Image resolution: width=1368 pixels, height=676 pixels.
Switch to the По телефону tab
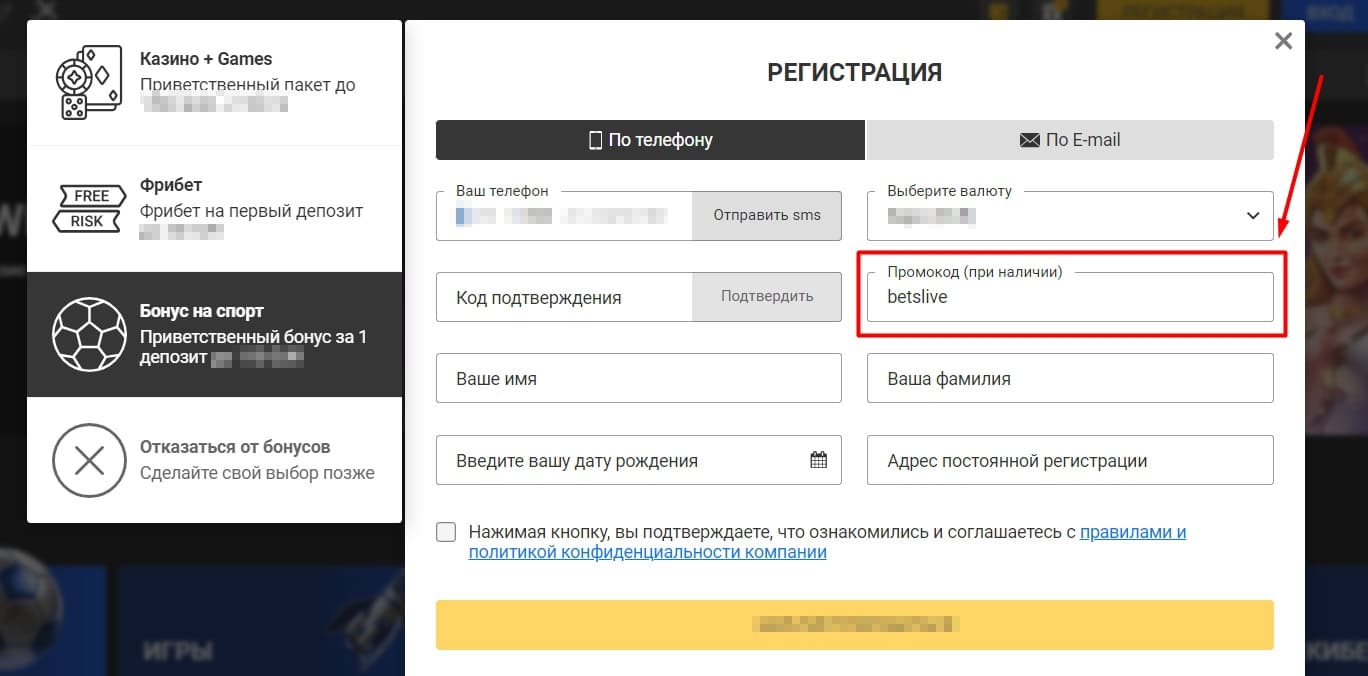650,140
